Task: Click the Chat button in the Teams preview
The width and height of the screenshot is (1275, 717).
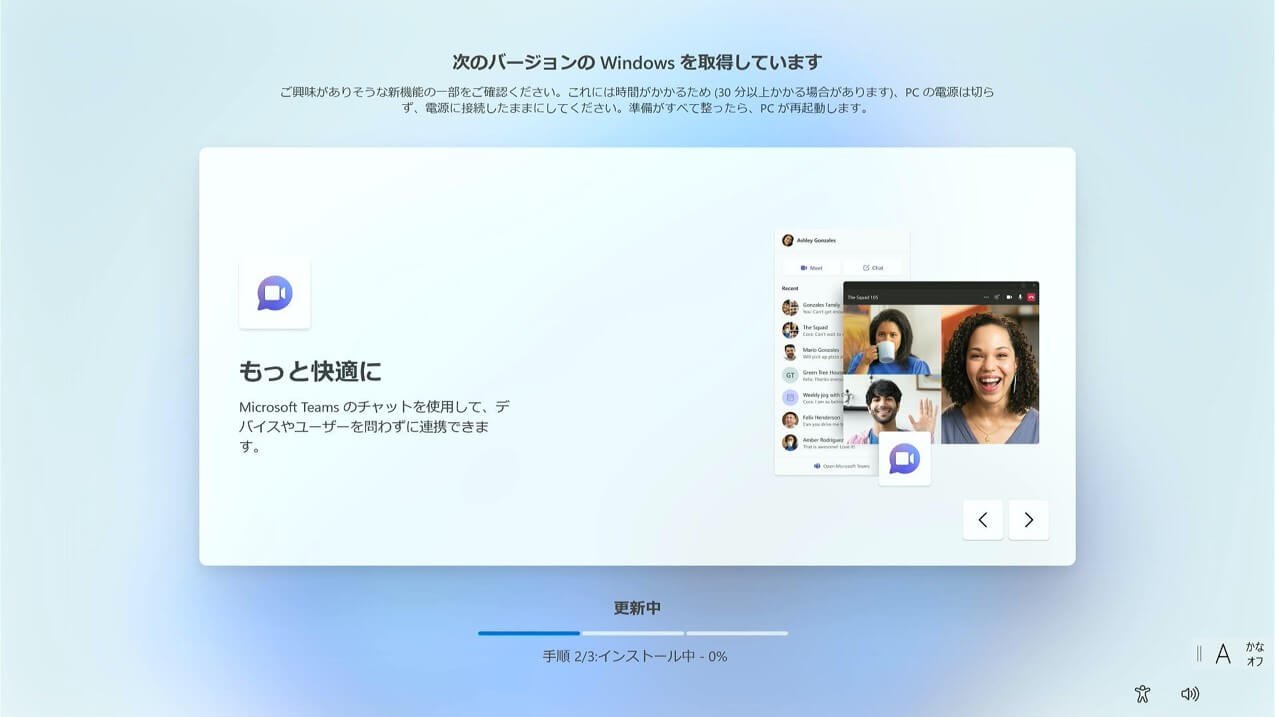Action: 872,268
